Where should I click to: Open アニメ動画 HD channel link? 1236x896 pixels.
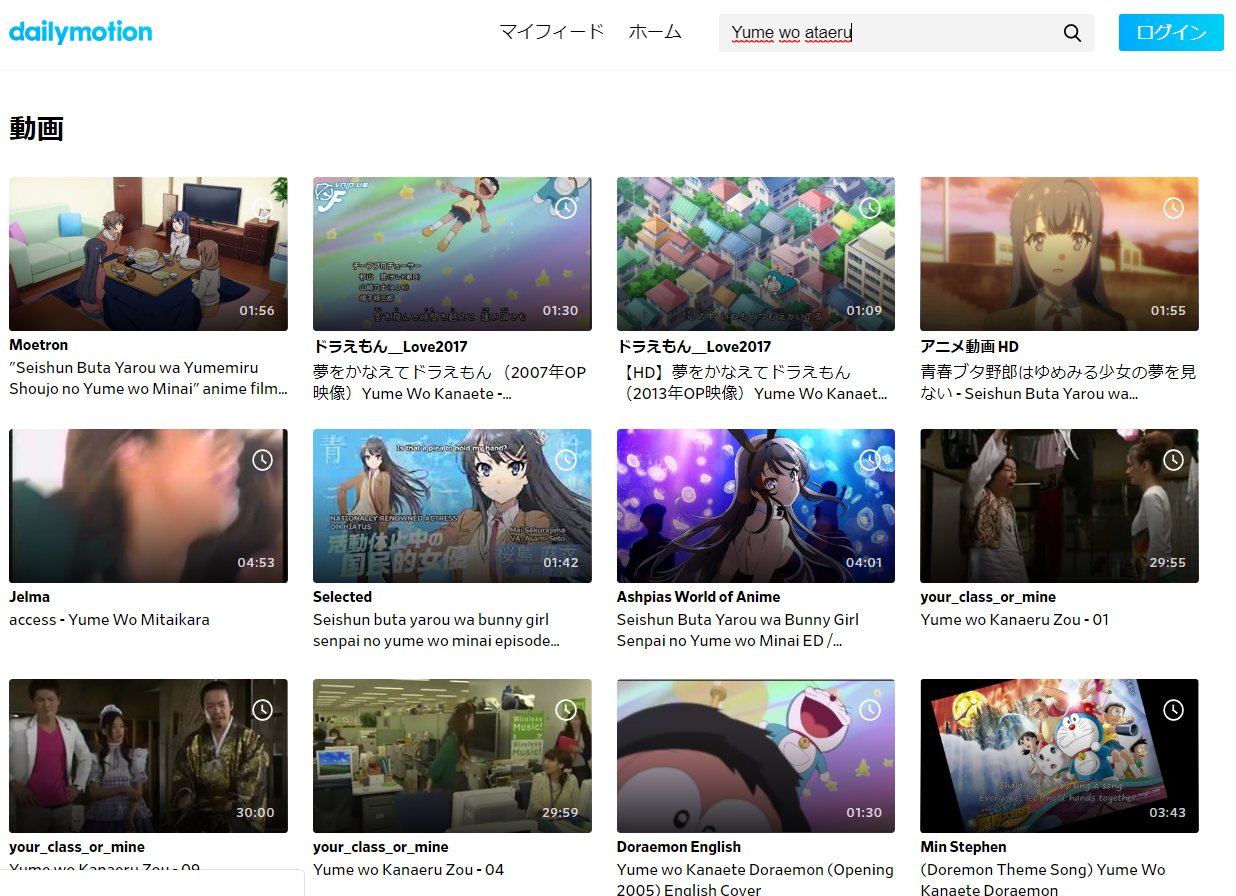[970, 347]
